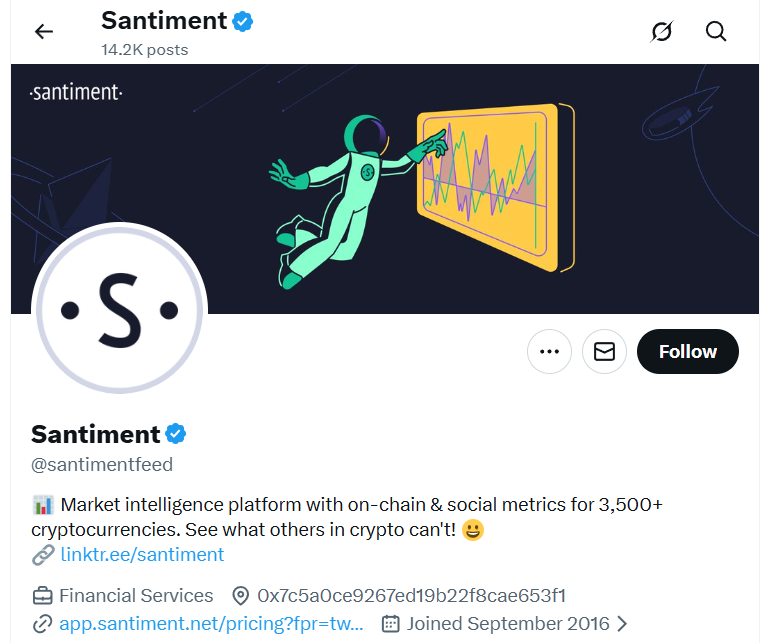Open the Grok icon in header

661,31
